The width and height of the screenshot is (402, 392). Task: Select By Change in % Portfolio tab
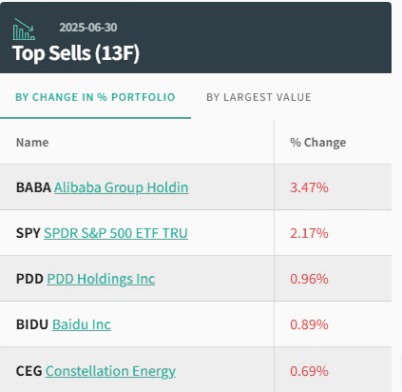pyautogui.click(x=95, y=97)
